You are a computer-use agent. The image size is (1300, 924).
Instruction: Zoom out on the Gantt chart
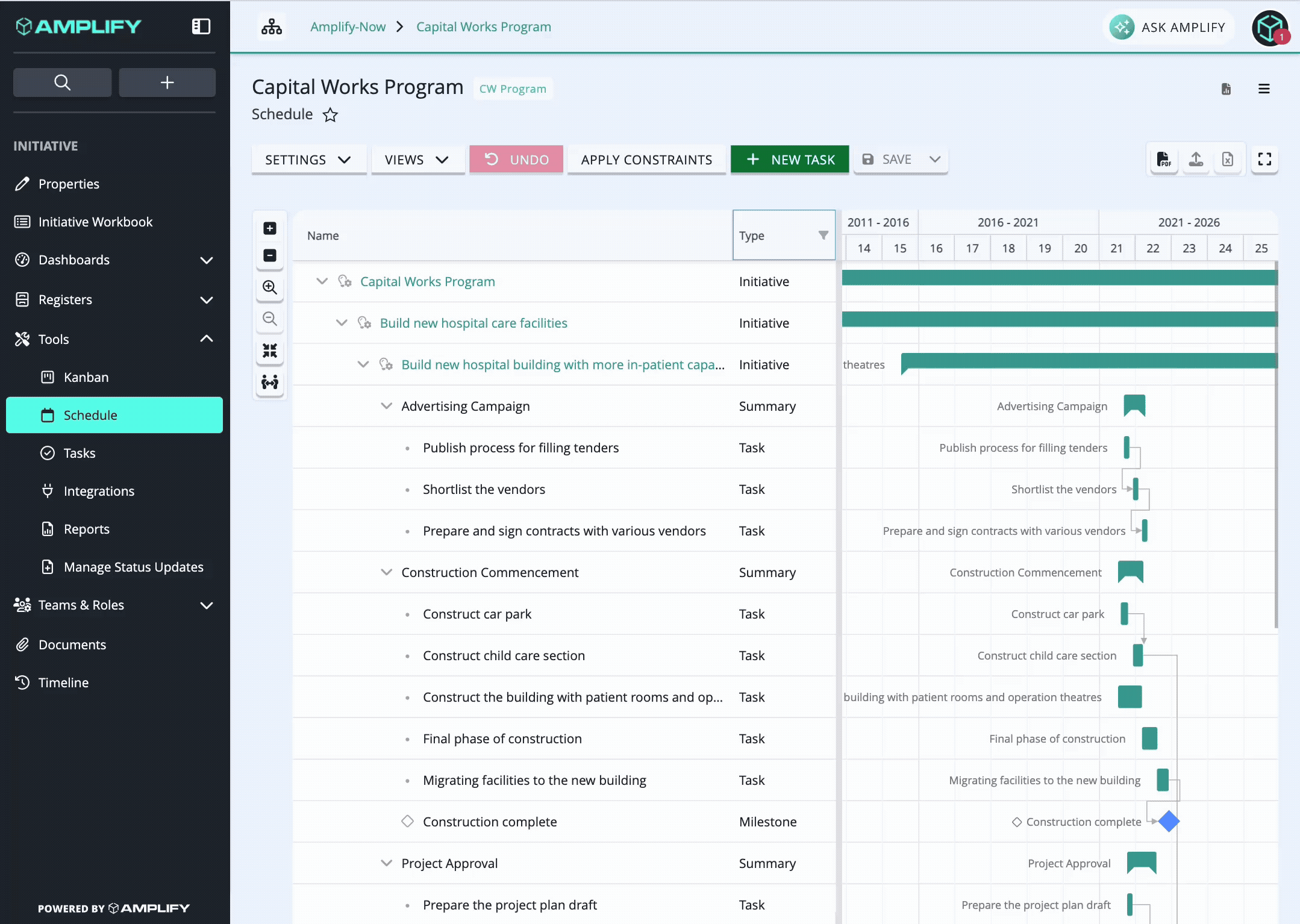point(270,319)
